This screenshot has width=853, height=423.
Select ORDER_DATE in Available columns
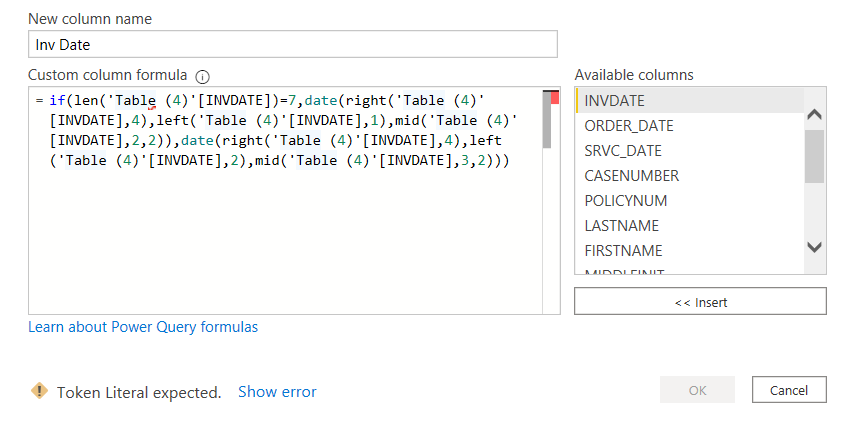690,126
